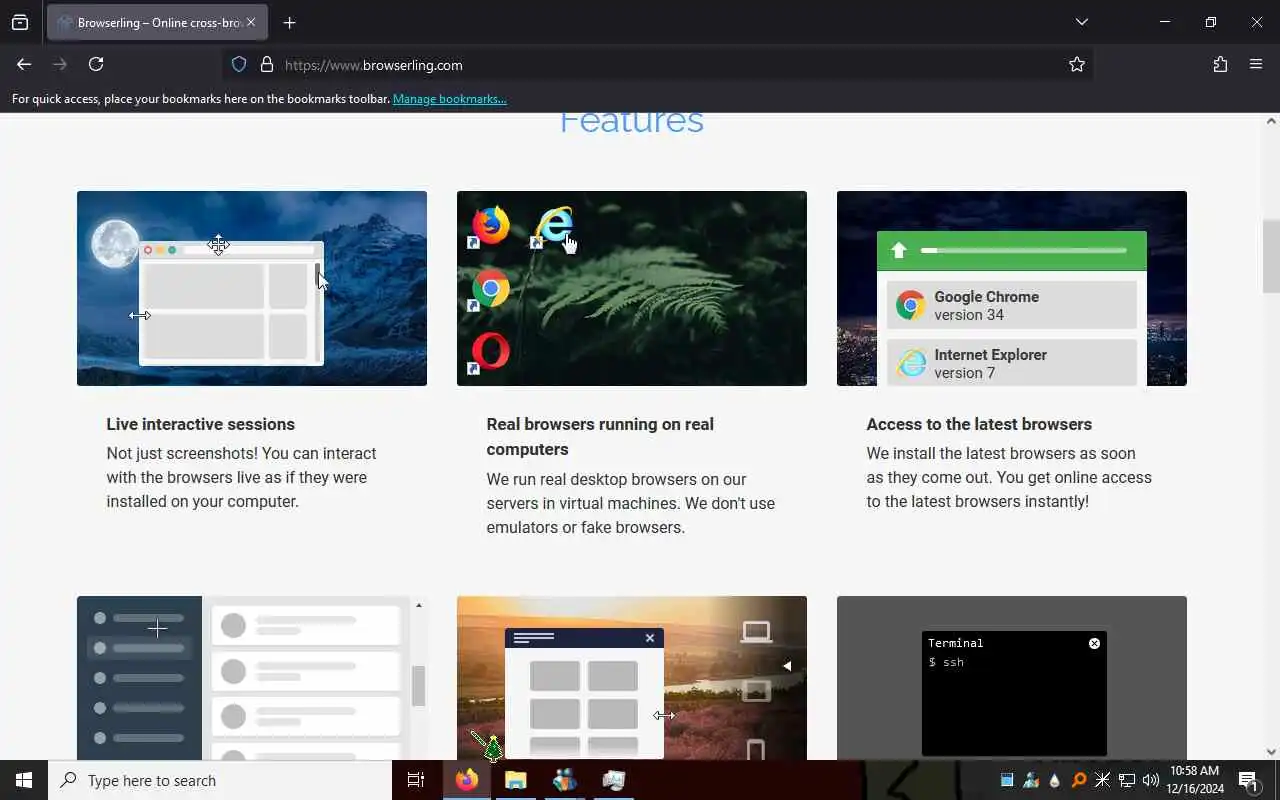Open File Explorer from the taskbar
1280x800 pixels.
click(515, 780)
